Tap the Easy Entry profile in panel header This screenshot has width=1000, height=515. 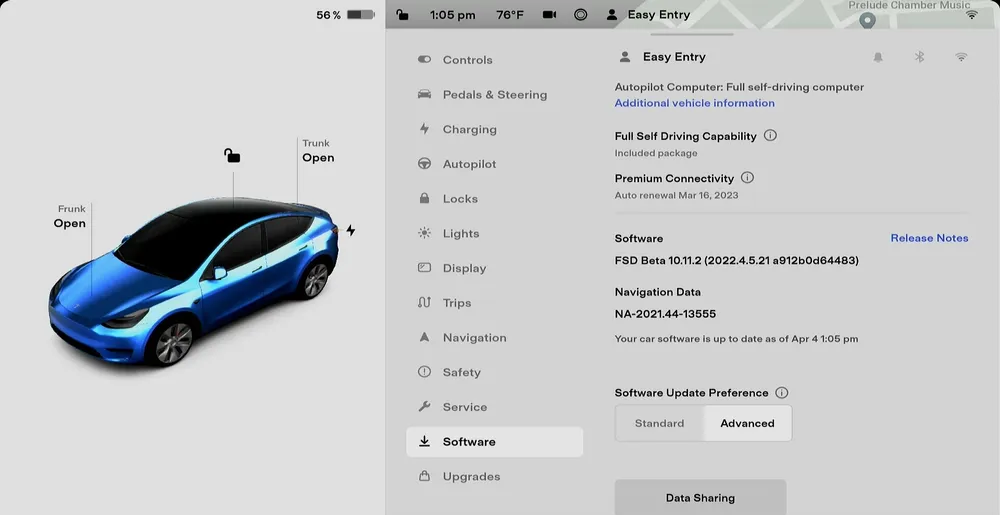click(x=663, y=57)
